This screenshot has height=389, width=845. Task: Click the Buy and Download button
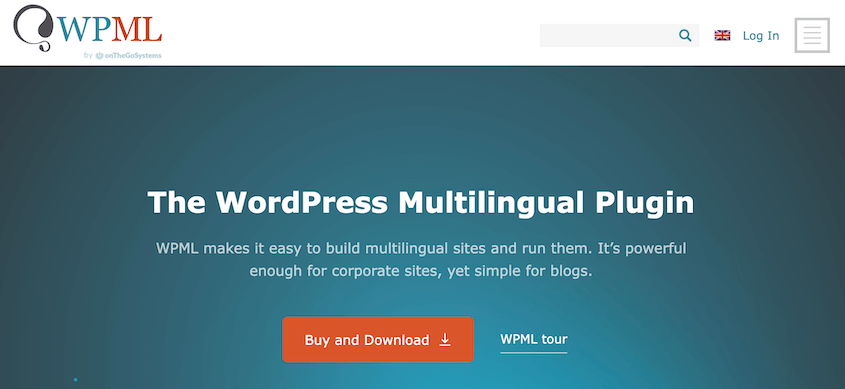tap(378, 339)
